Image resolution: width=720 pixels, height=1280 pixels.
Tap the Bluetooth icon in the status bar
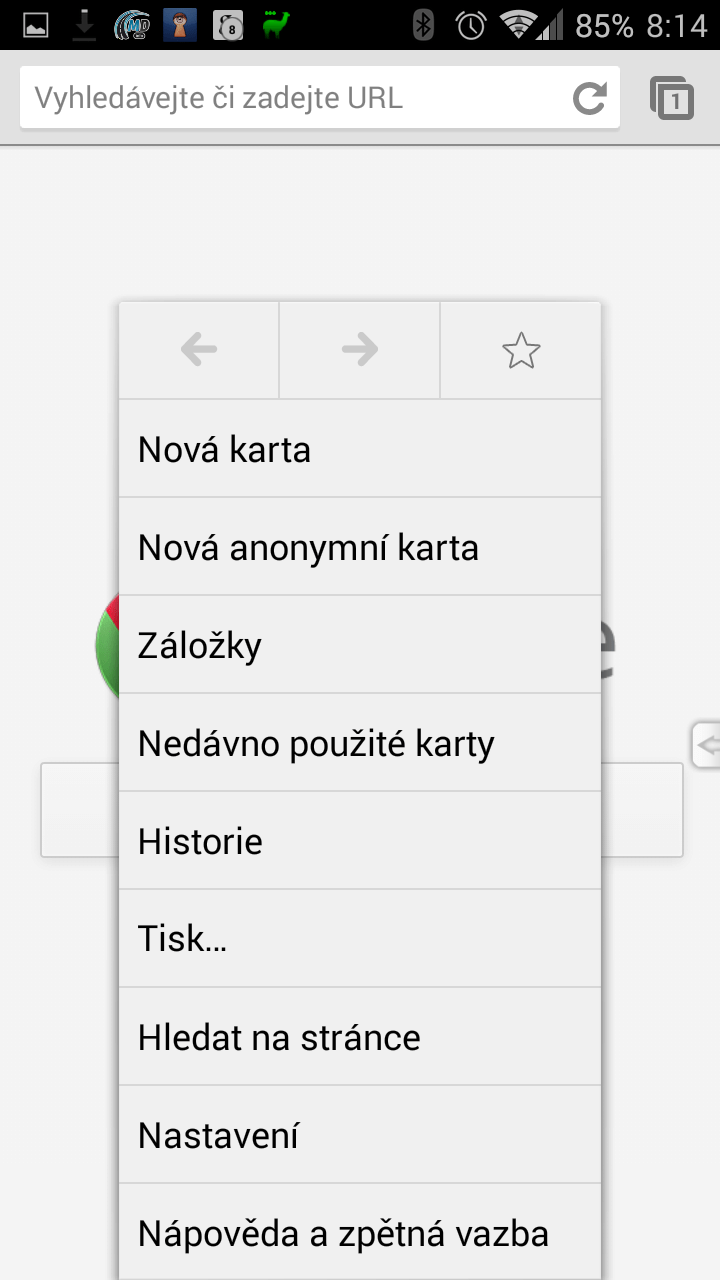424,25
